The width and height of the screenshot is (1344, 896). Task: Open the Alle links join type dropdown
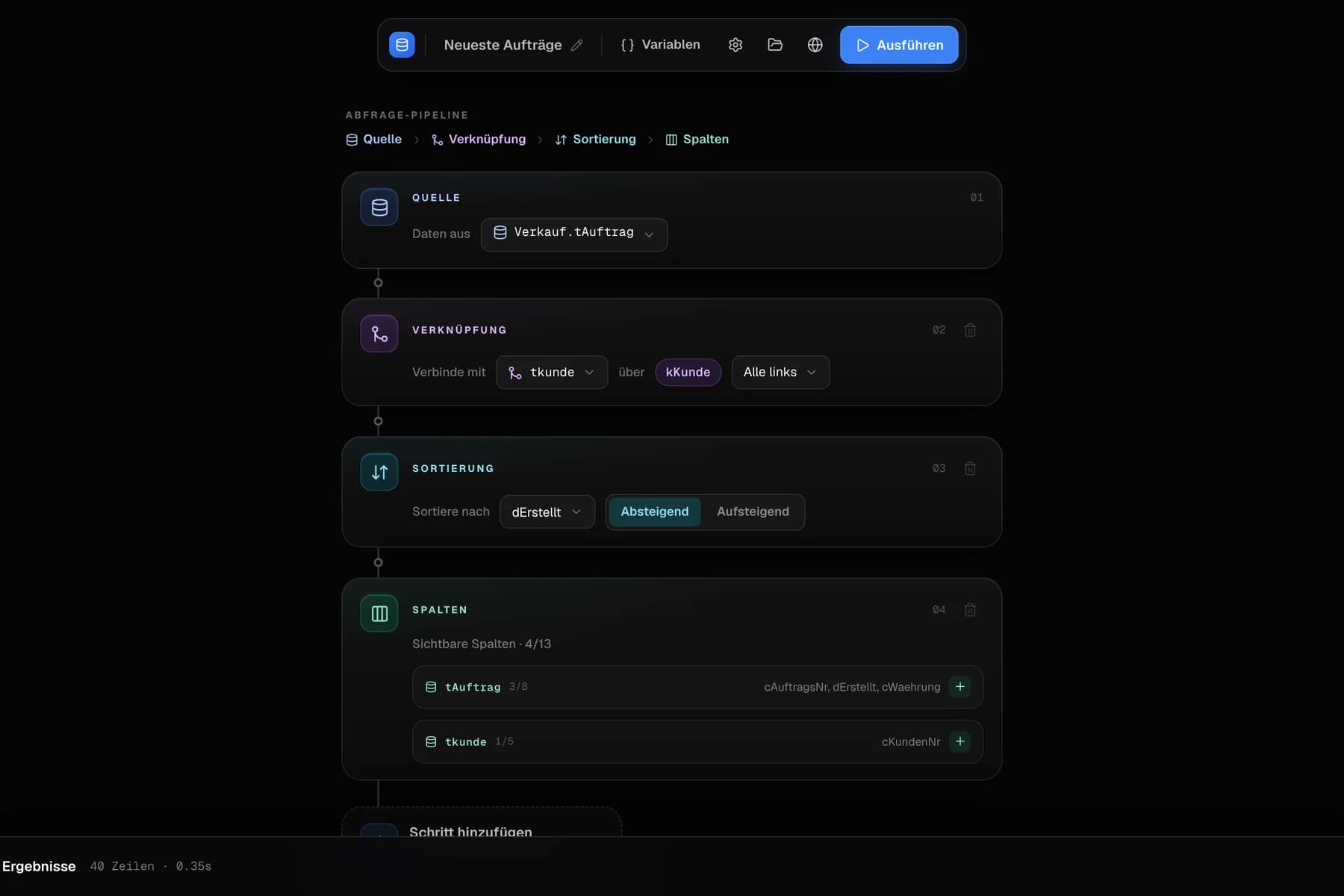coord(780,373)
